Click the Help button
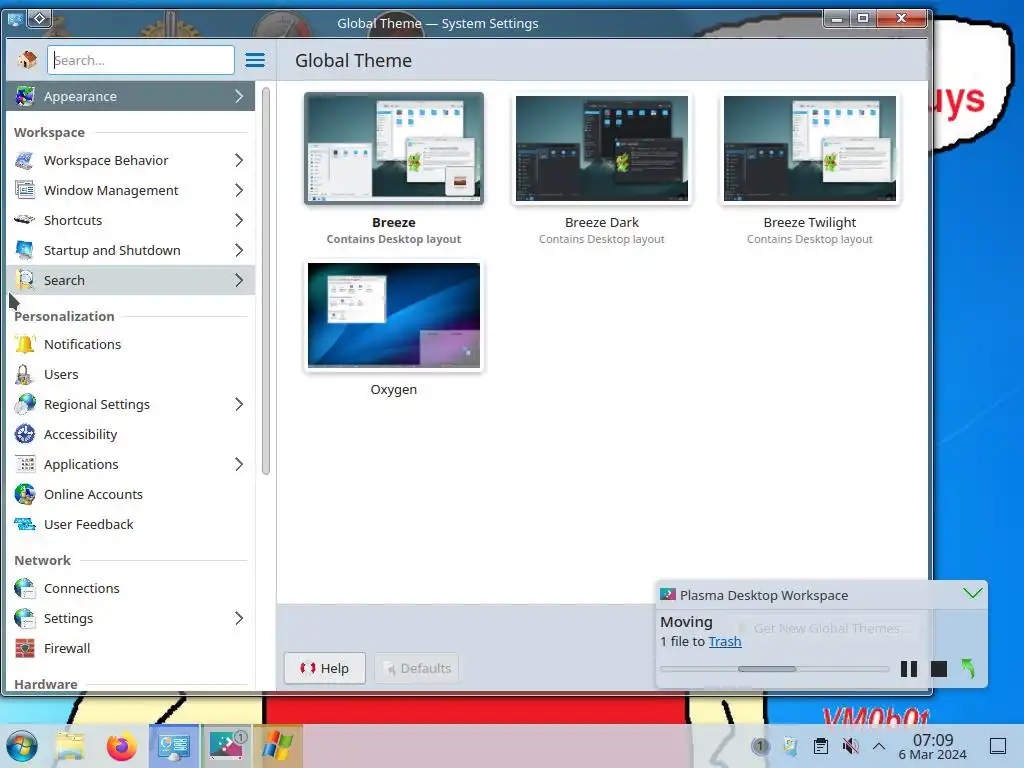The height and width of the screenshot is (768, 1024). 325,668
